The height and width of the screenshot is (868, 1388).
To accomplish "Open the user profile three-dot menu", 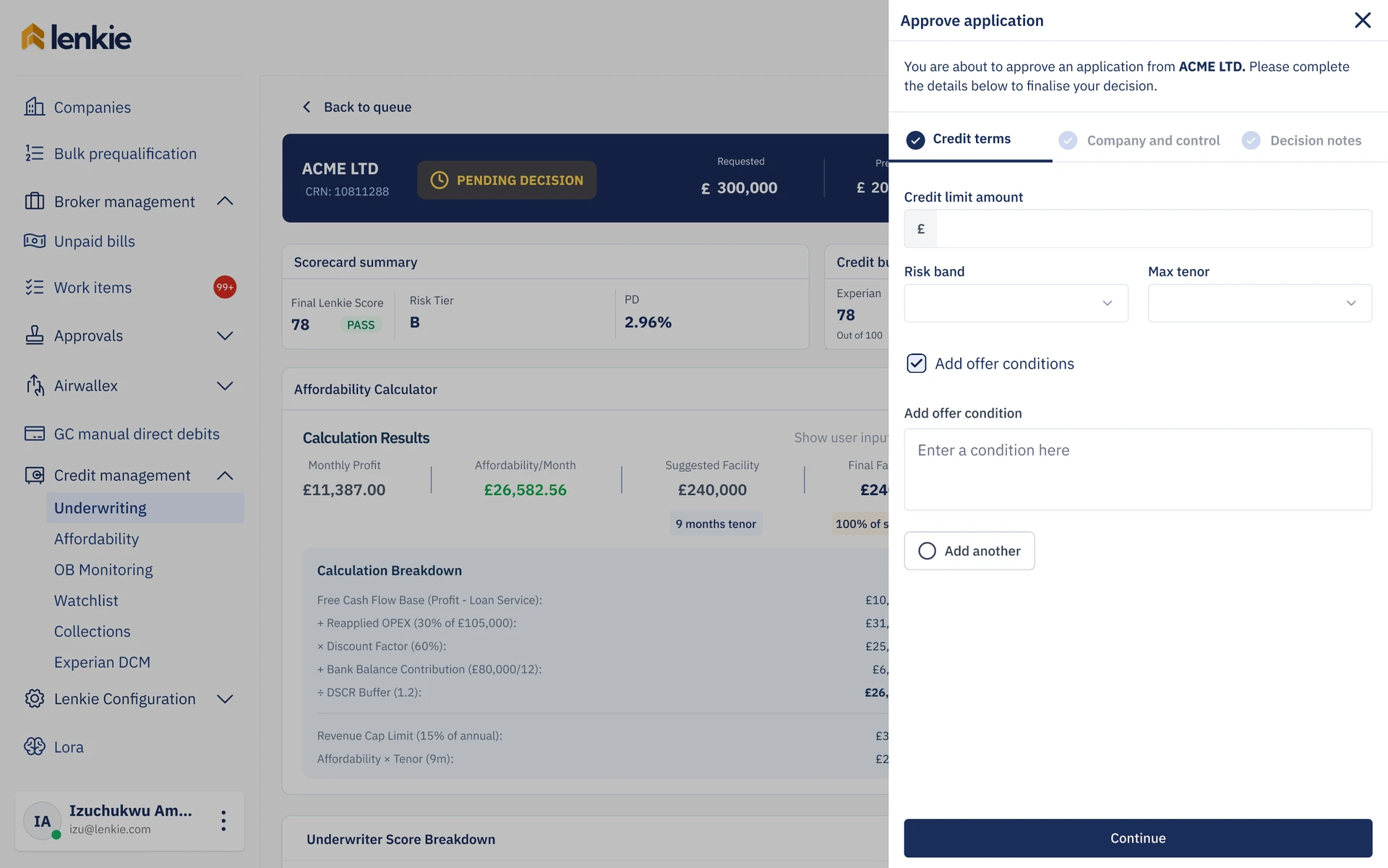I will tap(223, 820).
